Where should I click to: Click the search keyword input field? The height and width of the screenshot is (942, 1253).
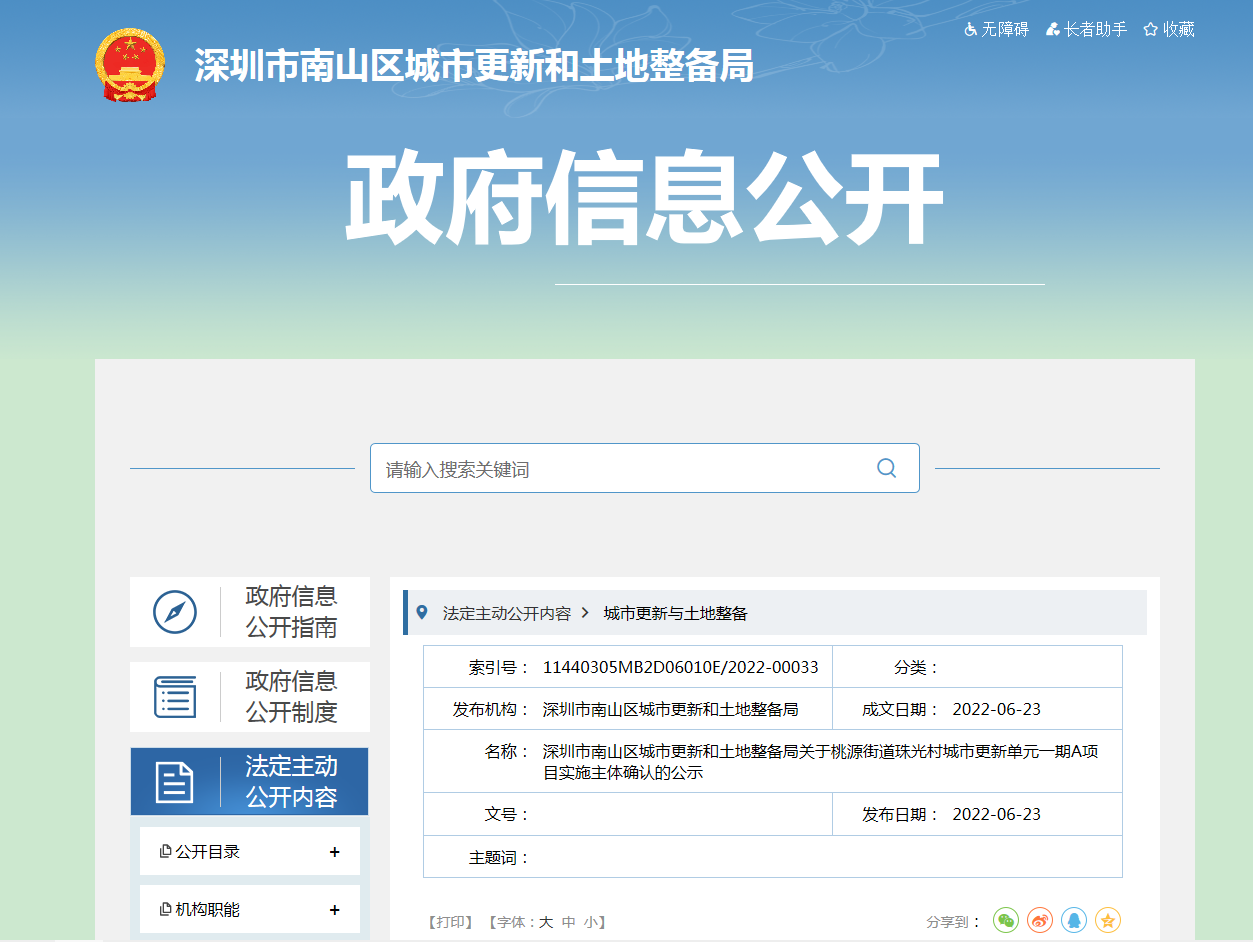click(x=620, y=468)
